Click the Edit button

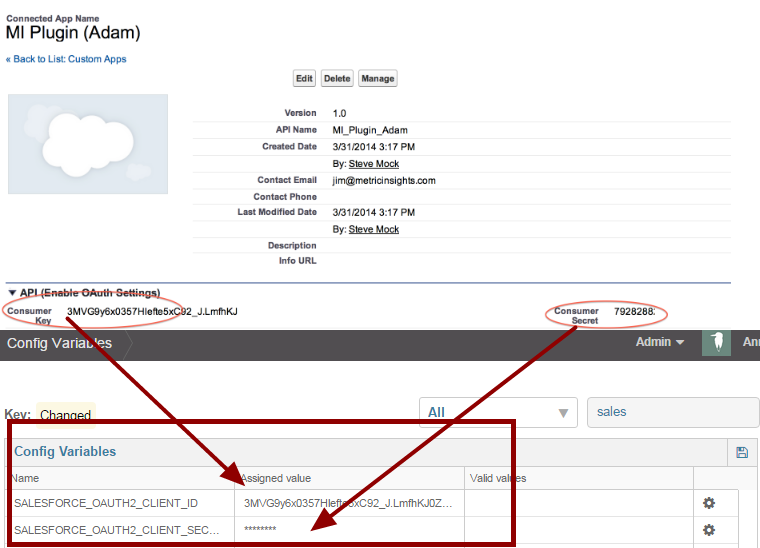point(304,78)
